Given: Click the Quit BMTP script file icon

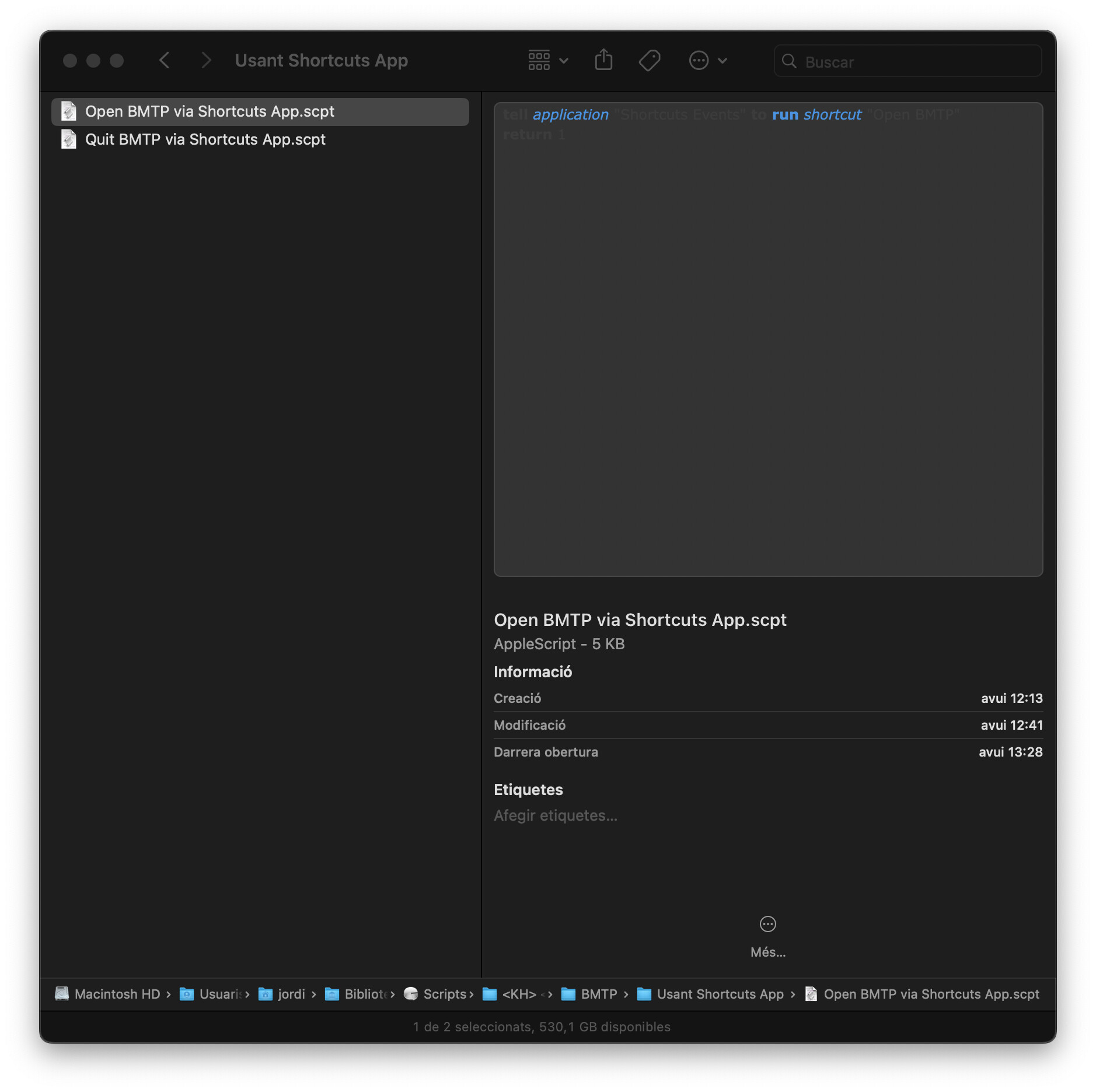Looking at the screenshot, I should pos(69,139).
